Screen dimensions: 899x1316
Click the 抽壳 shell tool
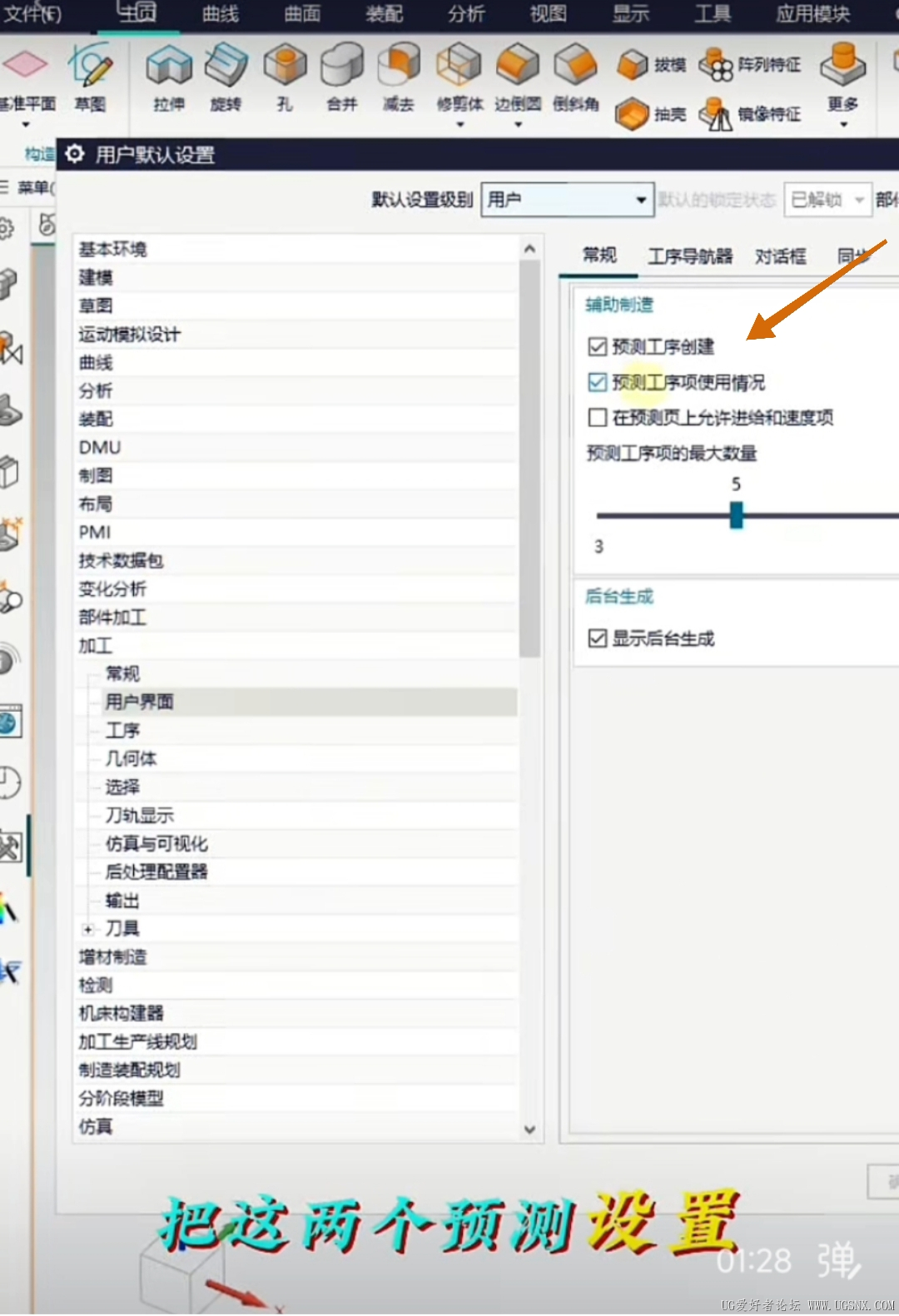(652, 114)
